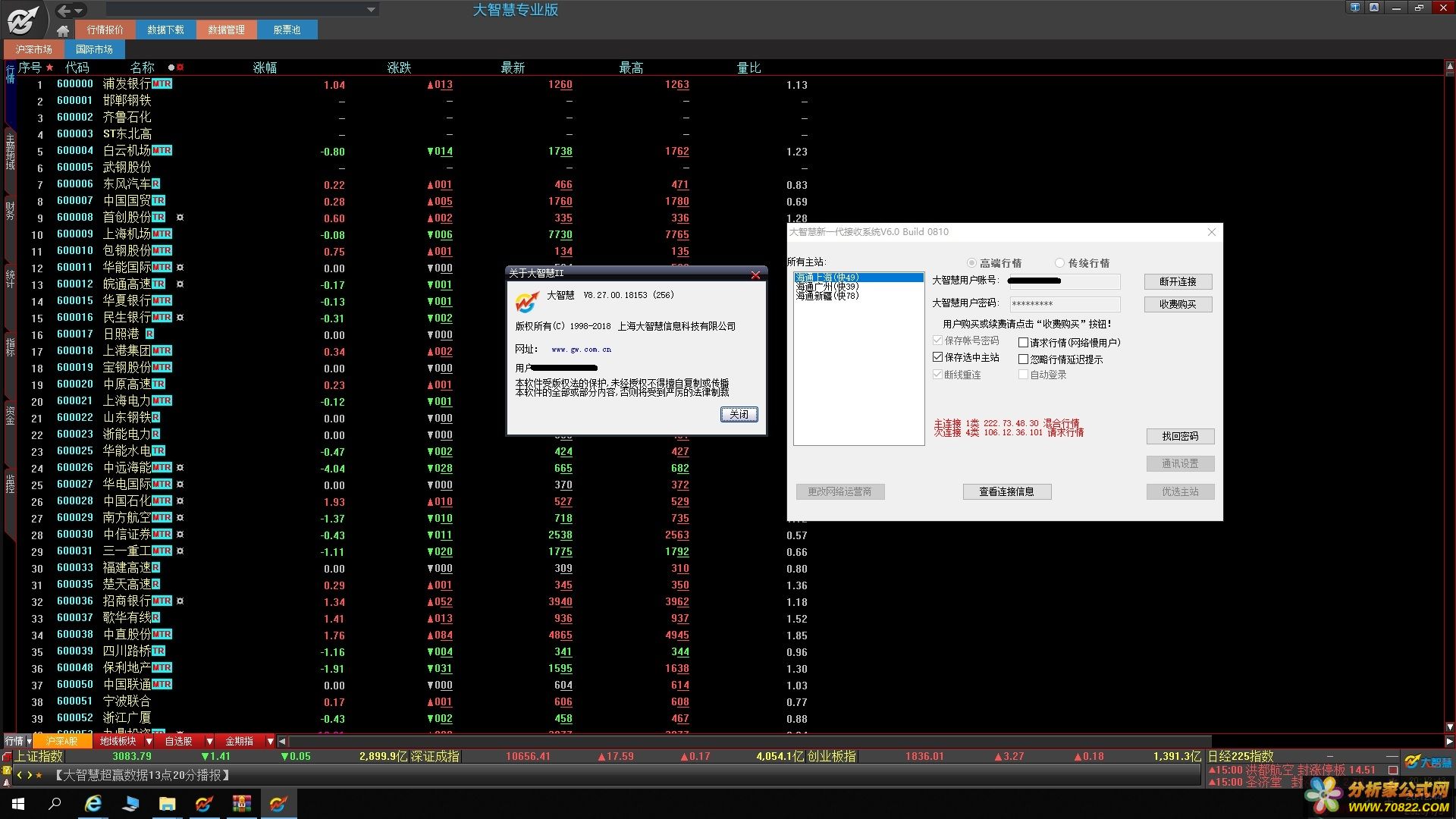Open Internet Explorer from taskbar
Viewport: 1456px width, 819px height.
pyautogui.click(x=93, y=804)
